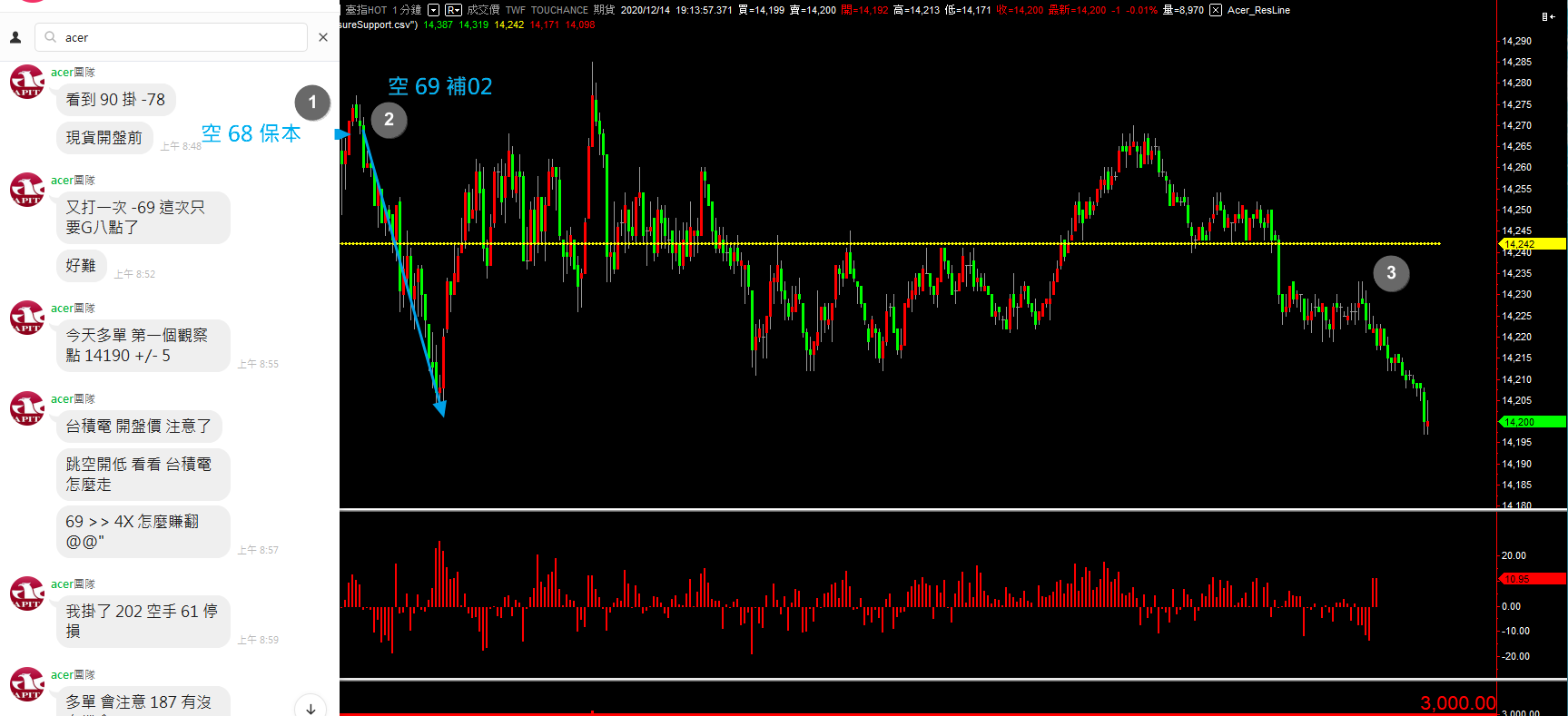The image size is (1568, 716).
Task: Open avatar for message 我掛了 202 空手
Action: tap(27, 593)
